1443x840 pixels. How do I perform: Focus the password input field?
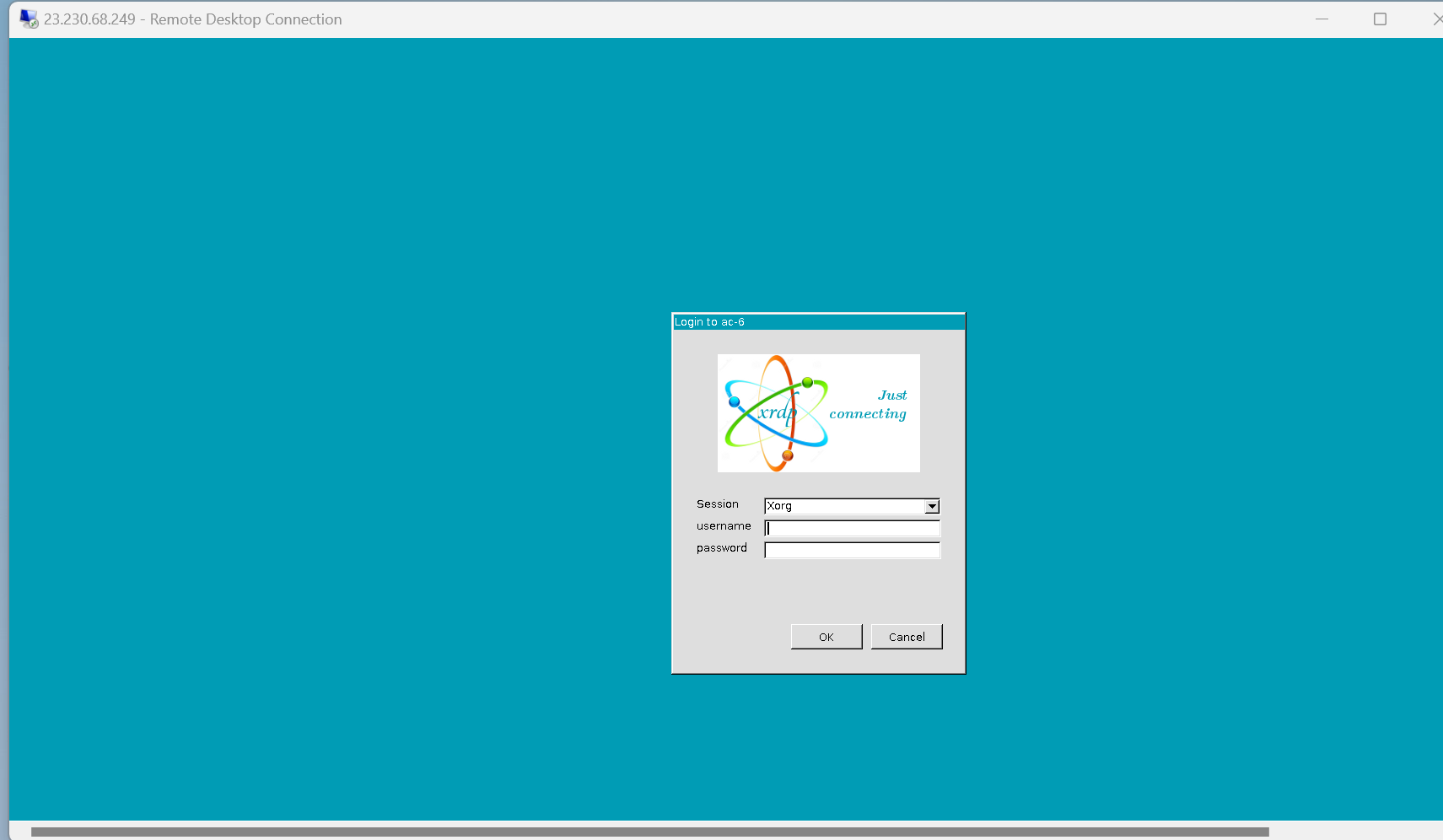click(852, 550)
